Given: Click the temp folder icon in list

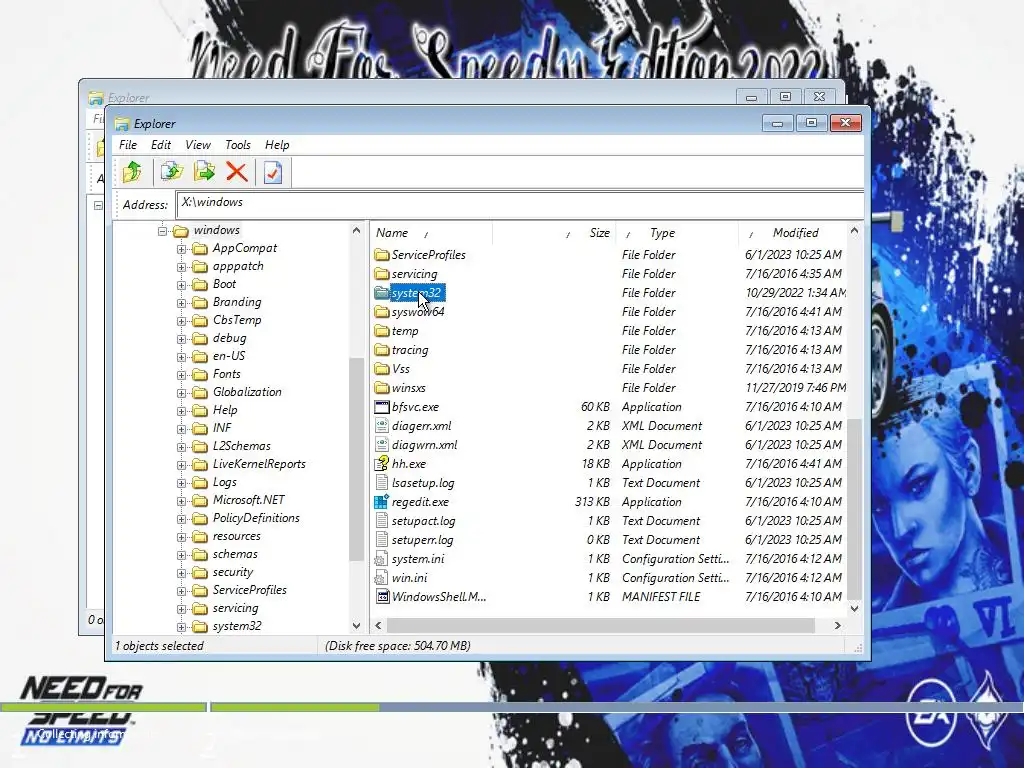Looking at the screenshot, I should coord(381,331).
